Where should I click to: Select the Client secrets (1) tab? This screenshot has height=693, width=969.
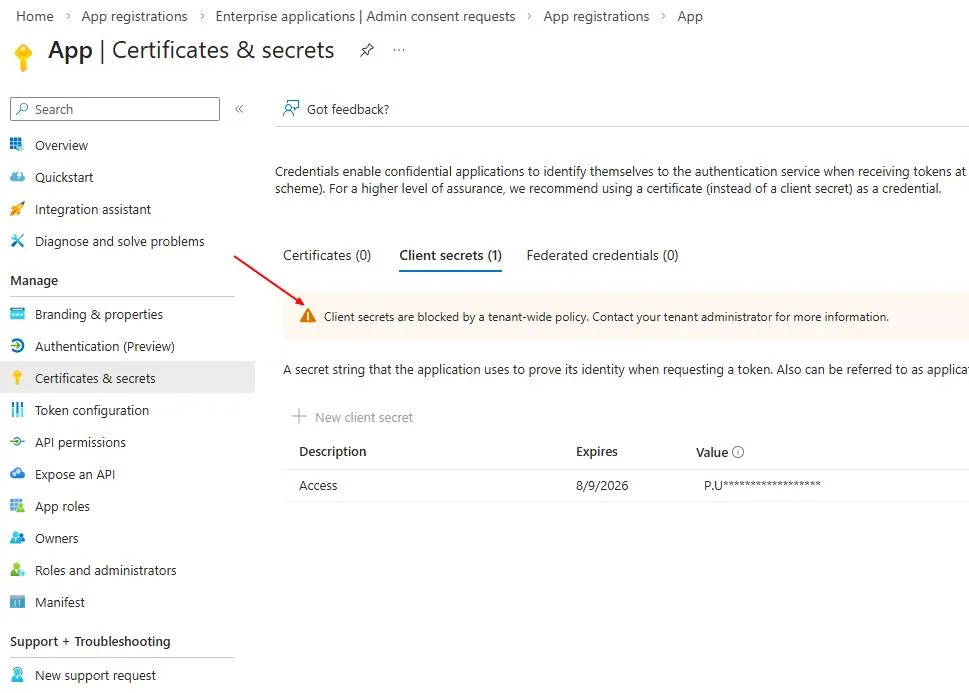click(451, 255)
